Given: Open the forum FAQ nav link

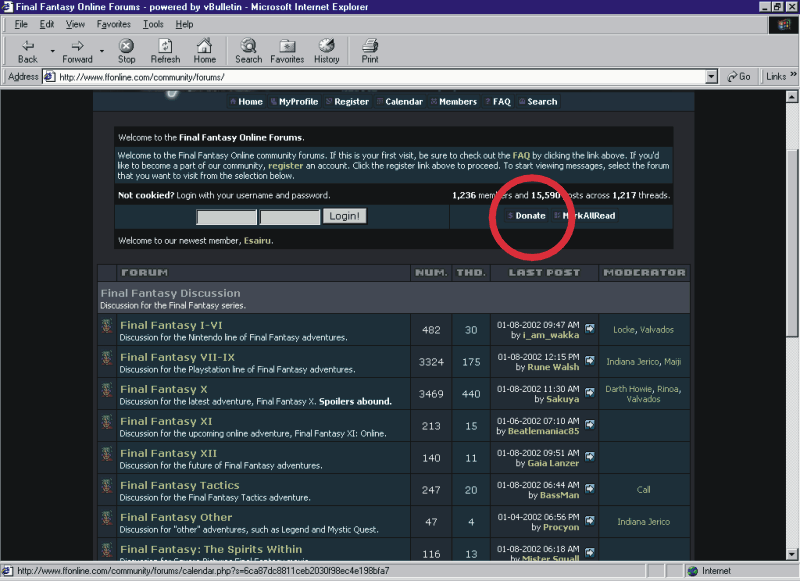Looking at the screenshot, I should coord(498,102).
